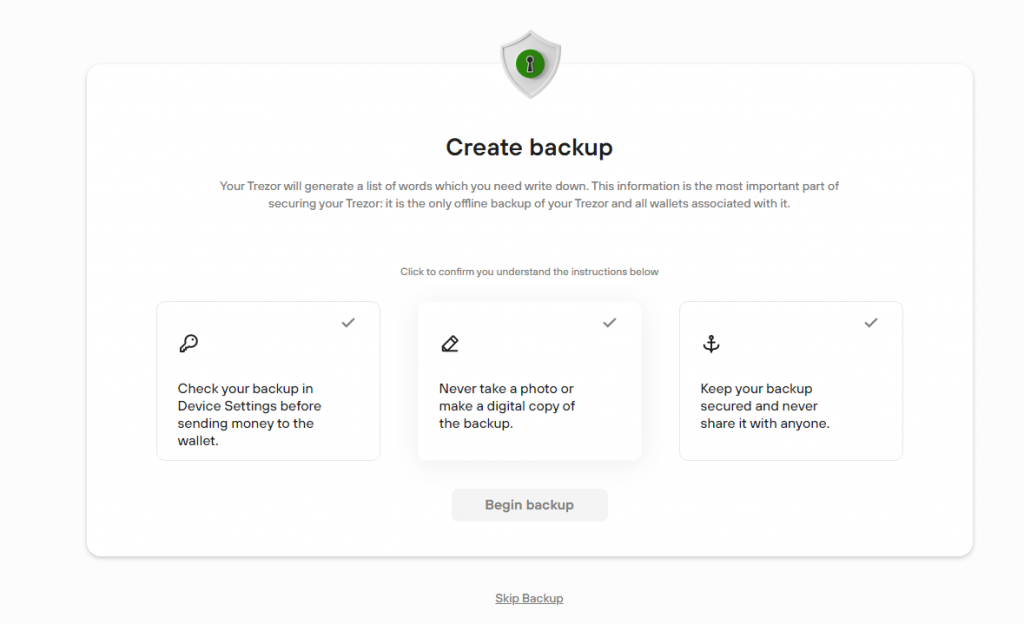1024x624 pixels.
Task: Select 'Keep your backup secured' text
Action: (x=765, y=406)
